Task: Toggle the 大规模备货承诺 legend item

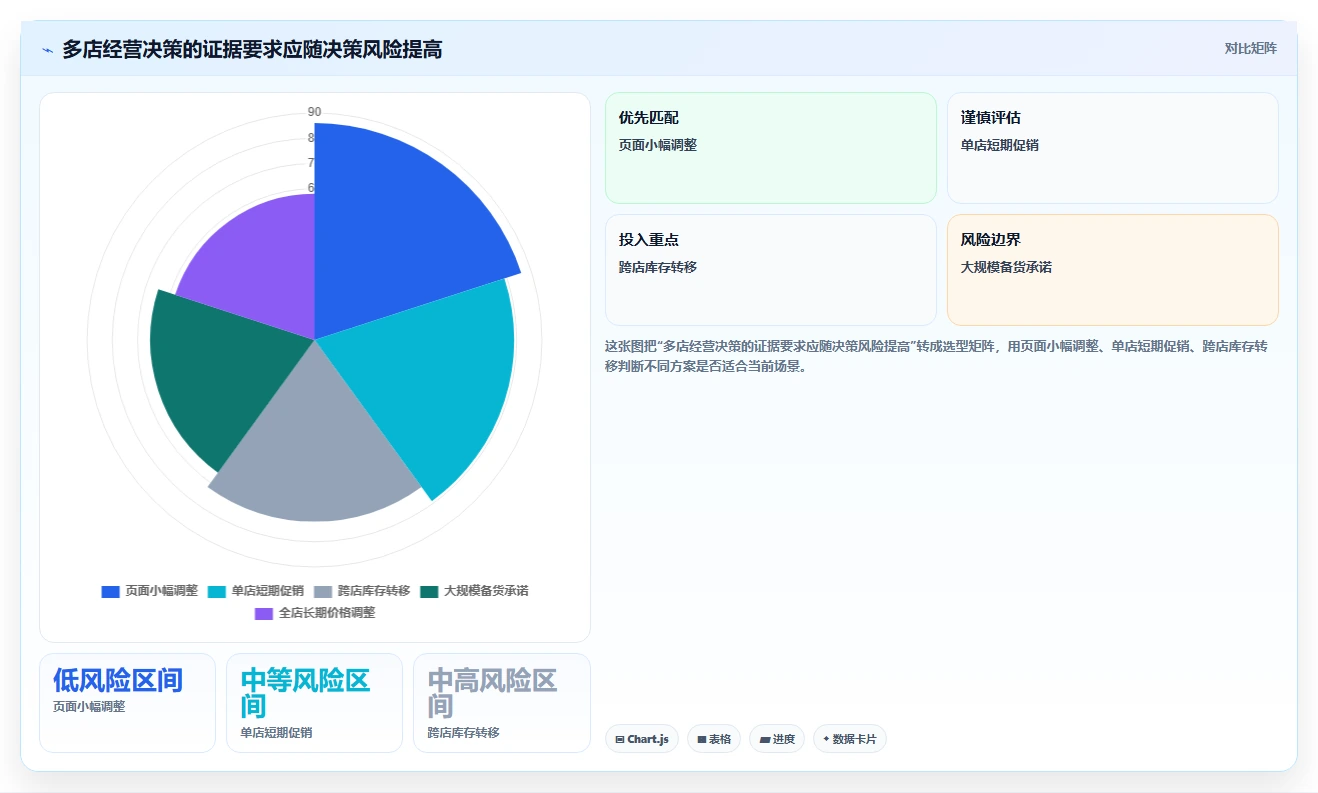Action: (x=474, y=591)
